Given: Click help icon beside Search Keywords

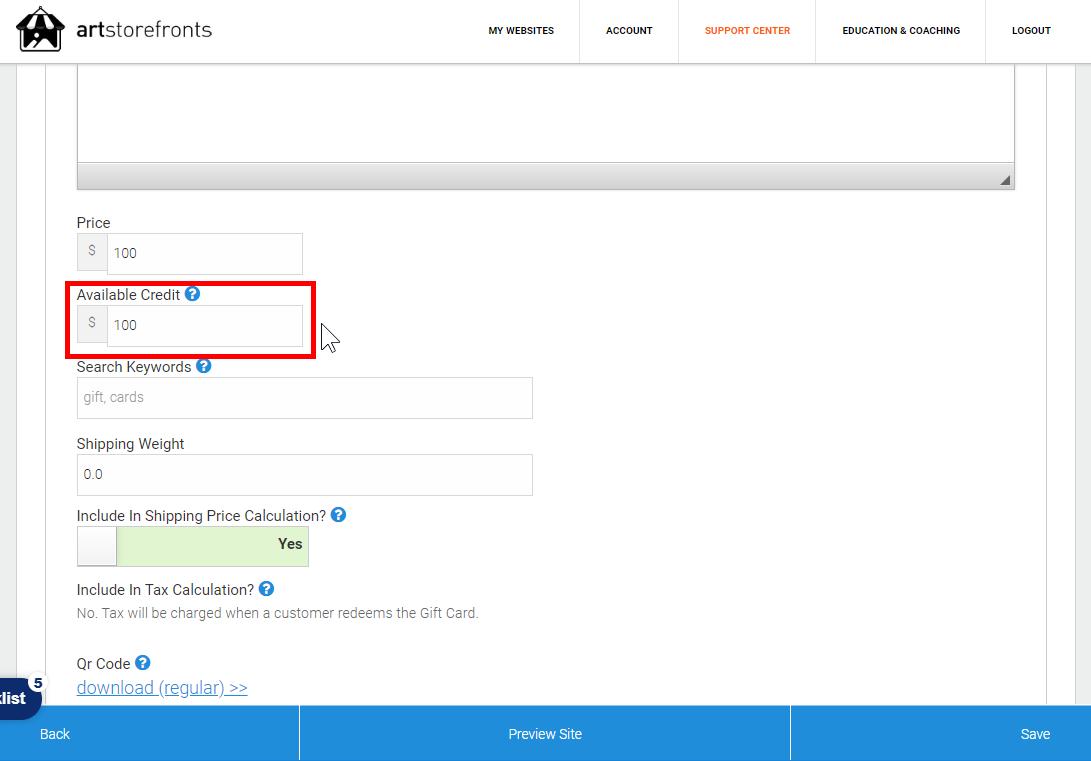Looking at the screenshot, I should coord(204,366).
